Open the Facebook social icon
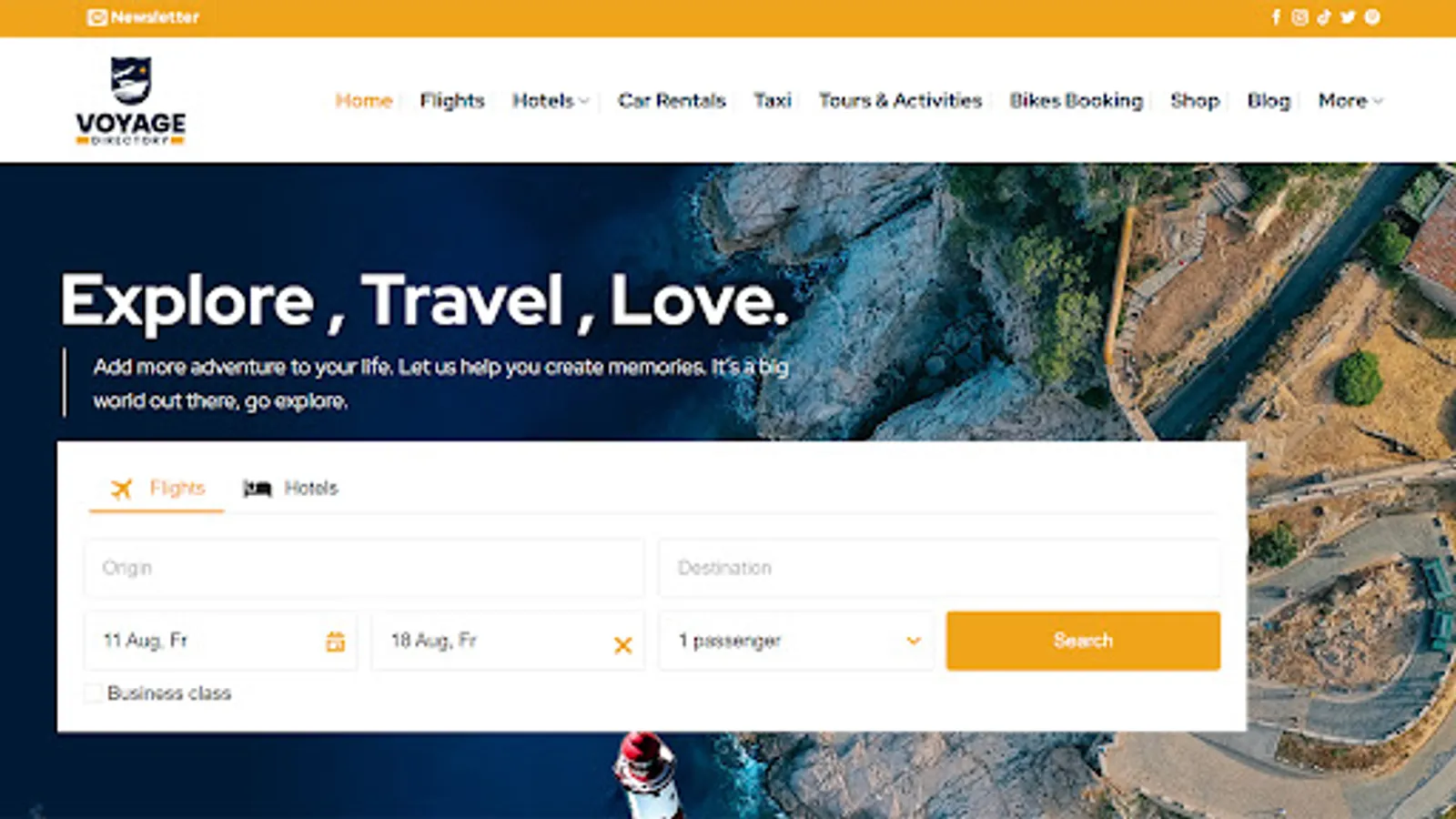 coord(1276,17)
